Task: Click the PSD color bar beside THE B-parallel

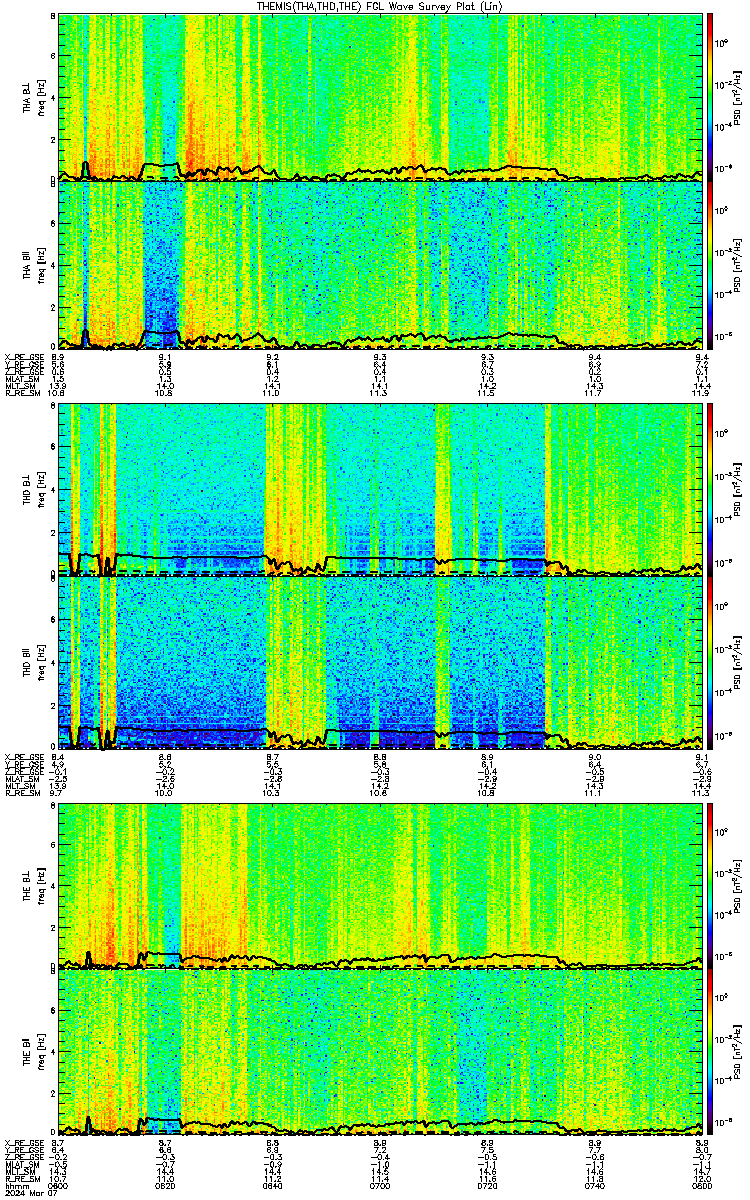Action: tap(711, 1051)
